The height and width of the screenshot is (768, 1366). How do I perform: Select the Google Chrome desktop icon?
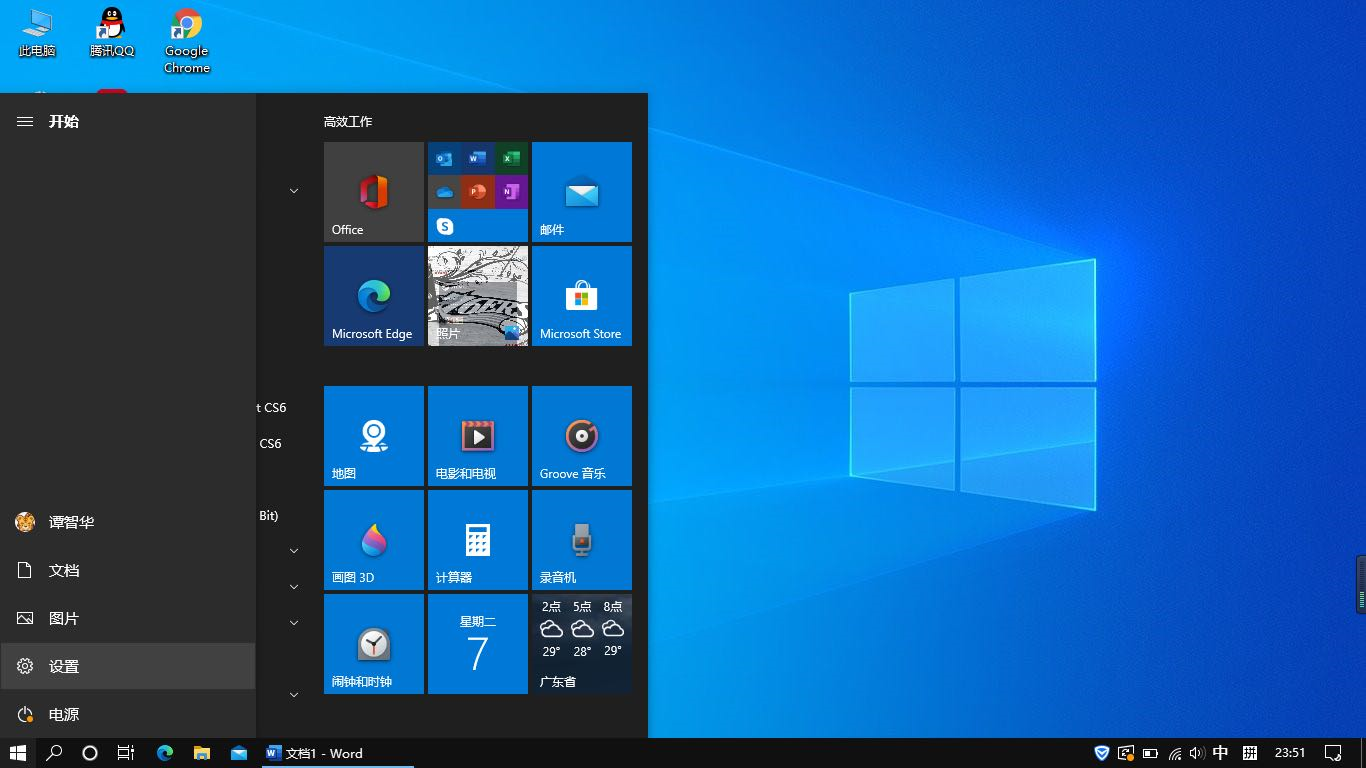pos(187,41)
